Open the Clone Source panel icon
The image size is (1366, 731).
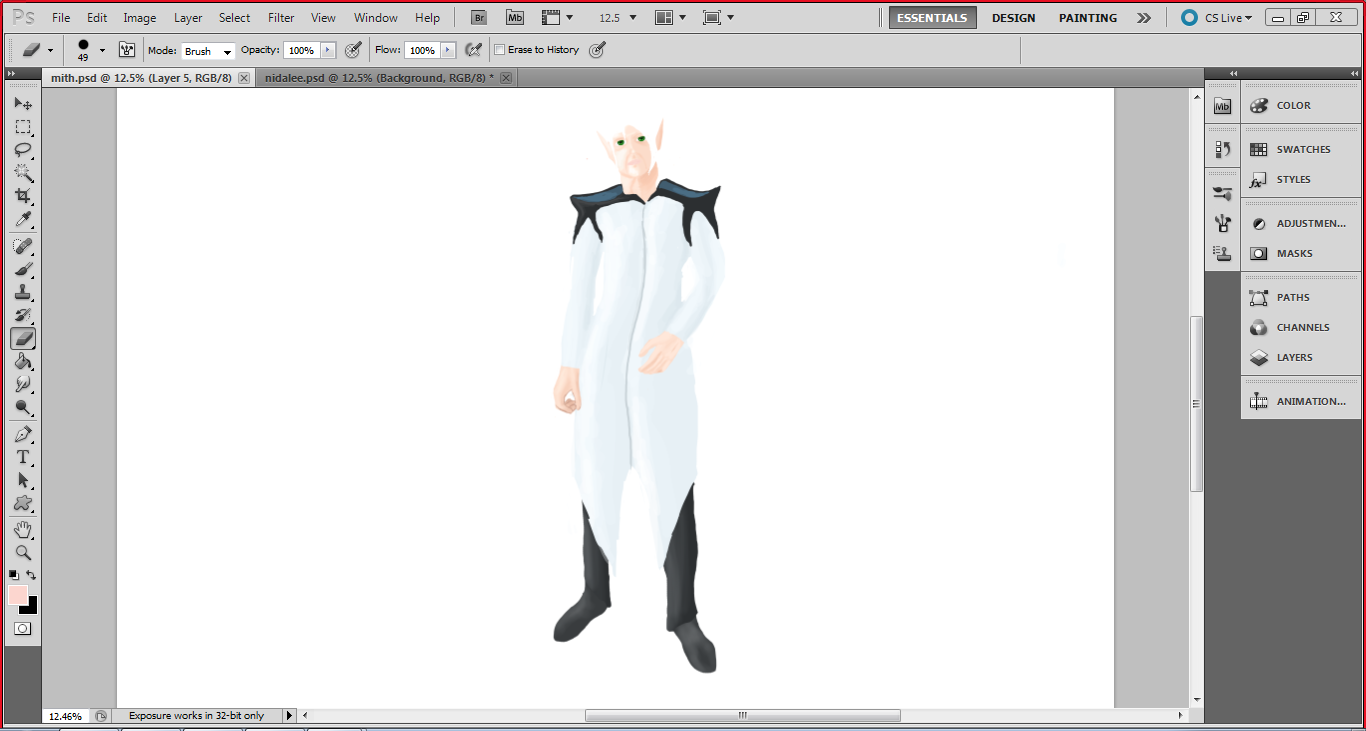[x=1222, y=253]
